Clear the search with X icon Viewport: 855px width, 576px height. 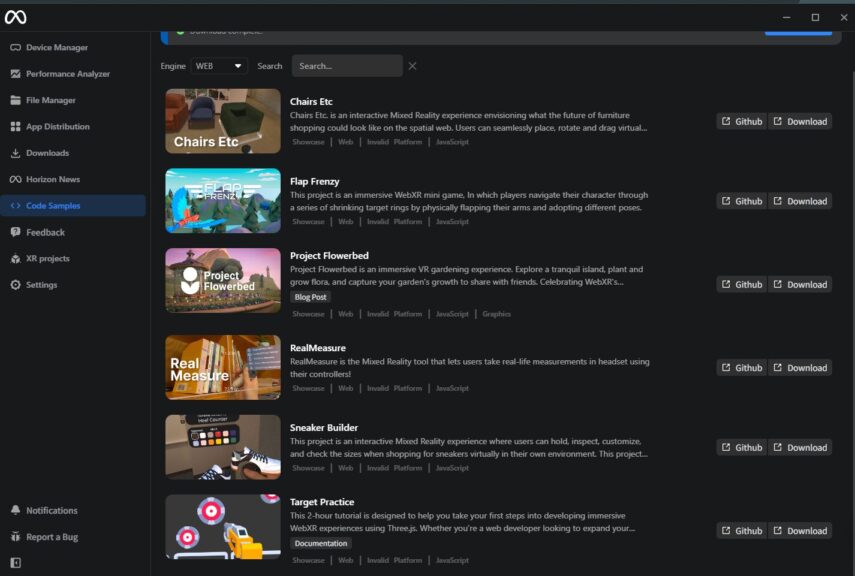point(412,66)
